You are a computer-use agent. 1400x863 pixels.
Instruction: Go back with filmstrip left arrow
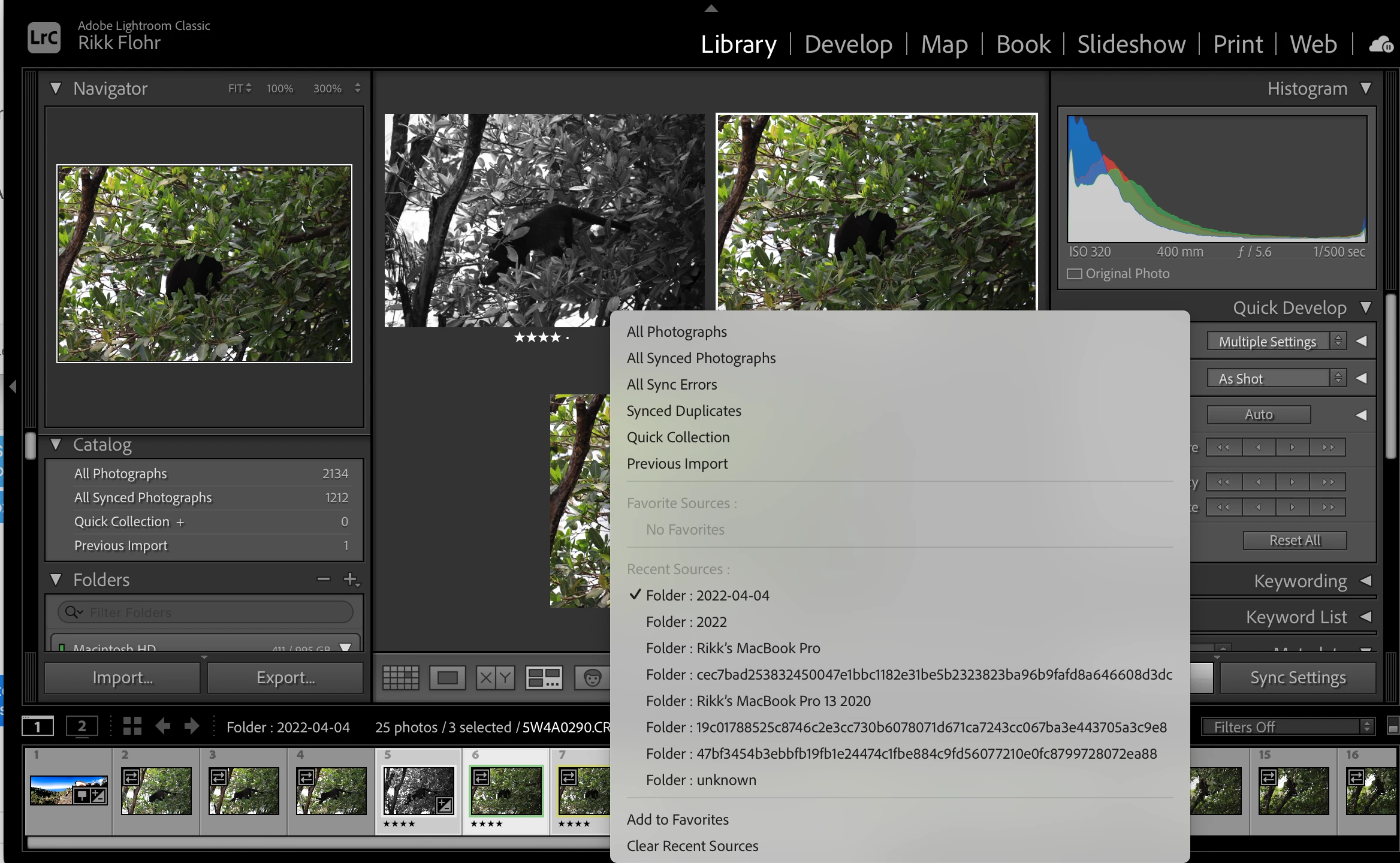coord(162,726)
